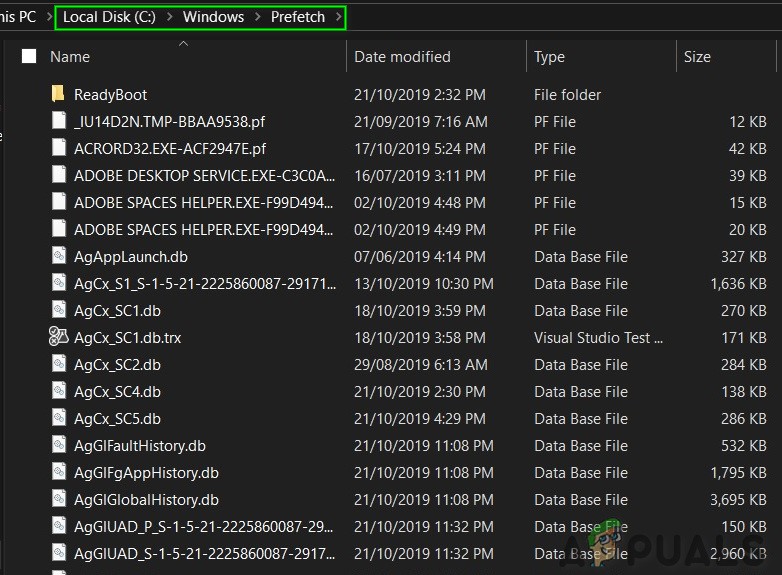The image size is (782, 575).
Task: Open the ReadyBoot folder icon
Action: coord(59,95)
